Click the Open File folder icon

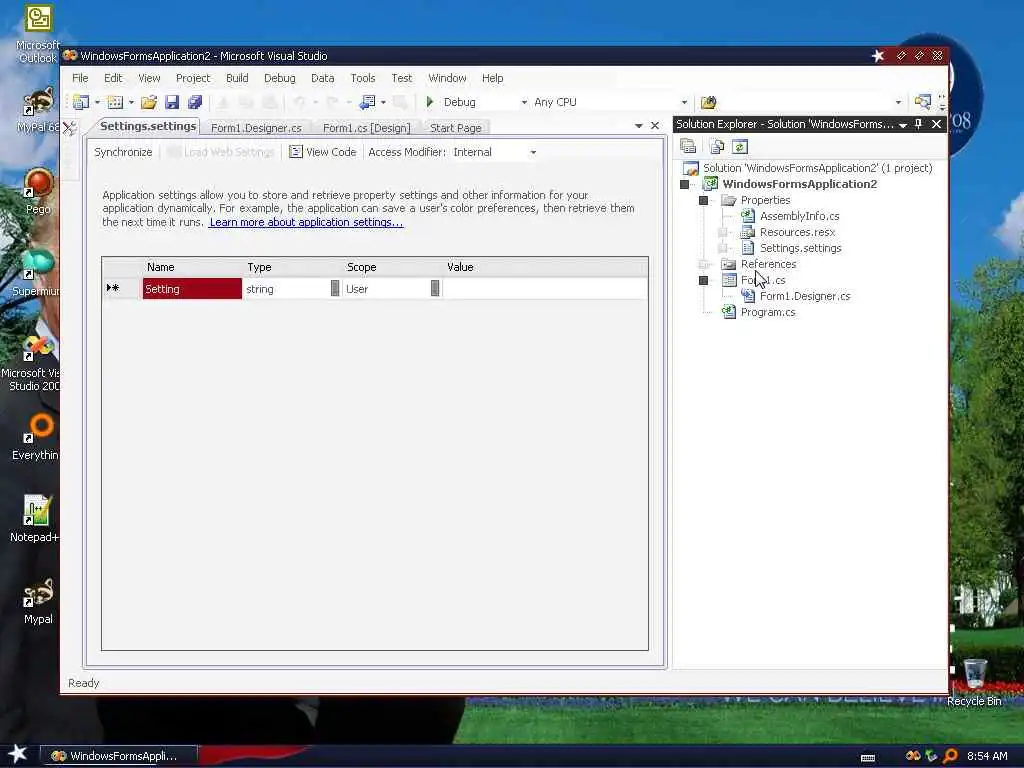coord(149,102)
